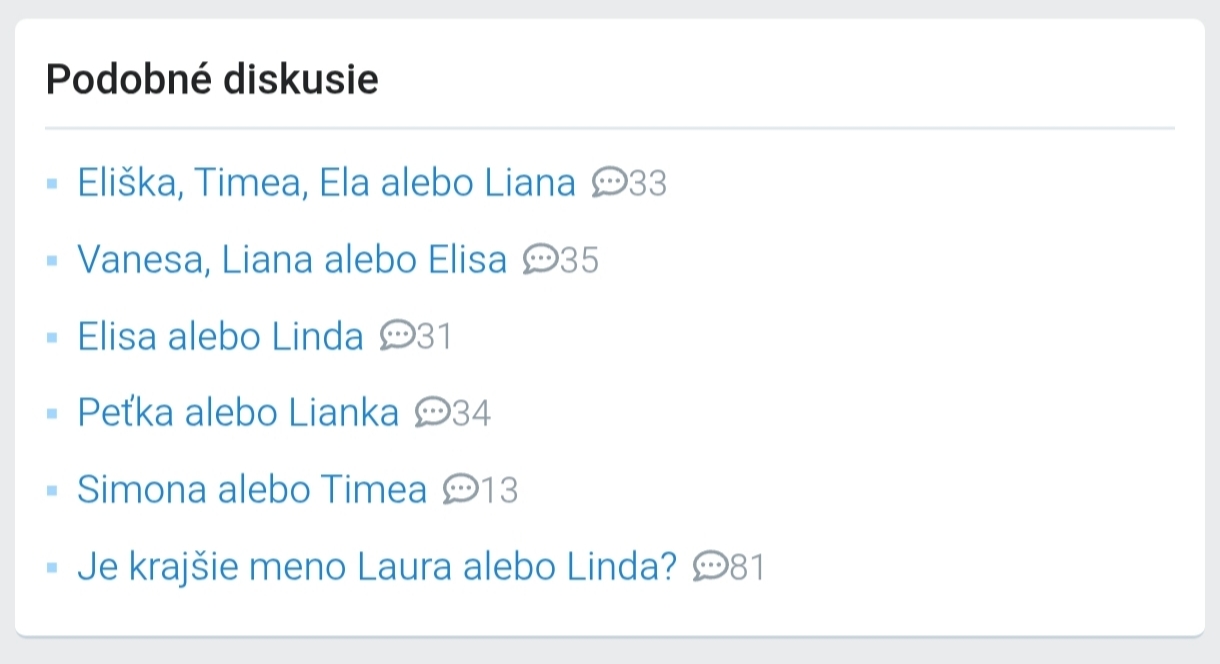Click bullet marker before 'Simona alebo Timea'
The width and height of the screenshot is (1220, 664).
[x=52, y=491]
